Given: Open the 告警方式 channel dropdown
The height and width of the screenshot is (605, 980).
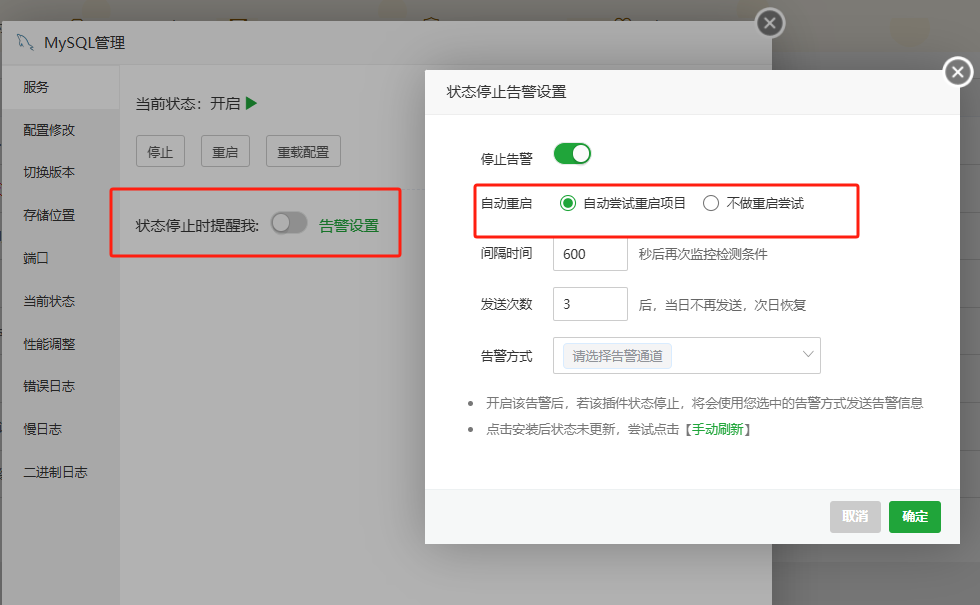Looking at the screenshot, I should [686, 356].
